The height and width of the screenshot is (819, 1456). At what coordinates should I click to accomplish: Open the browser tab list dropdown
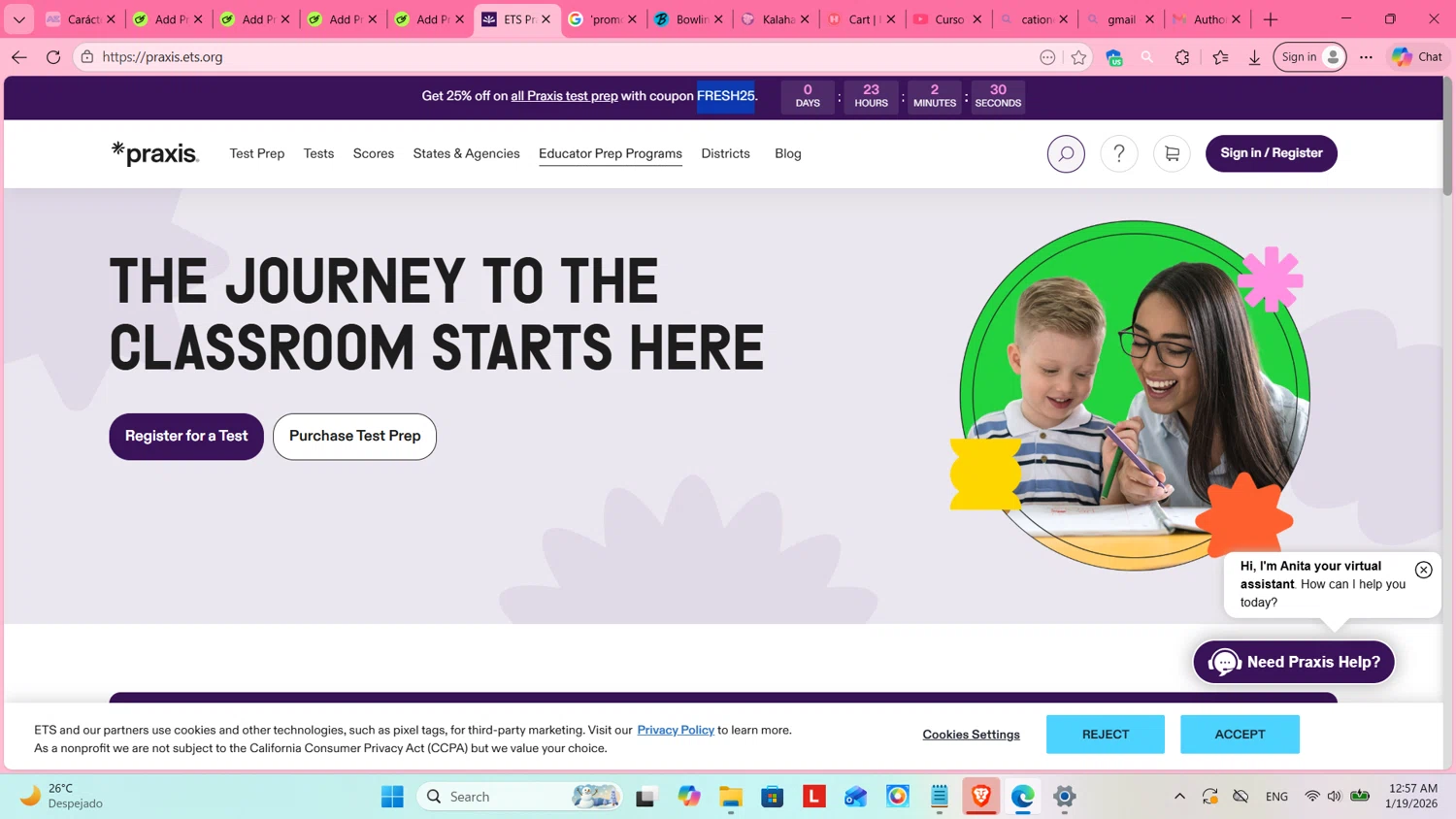click(18, 19)
